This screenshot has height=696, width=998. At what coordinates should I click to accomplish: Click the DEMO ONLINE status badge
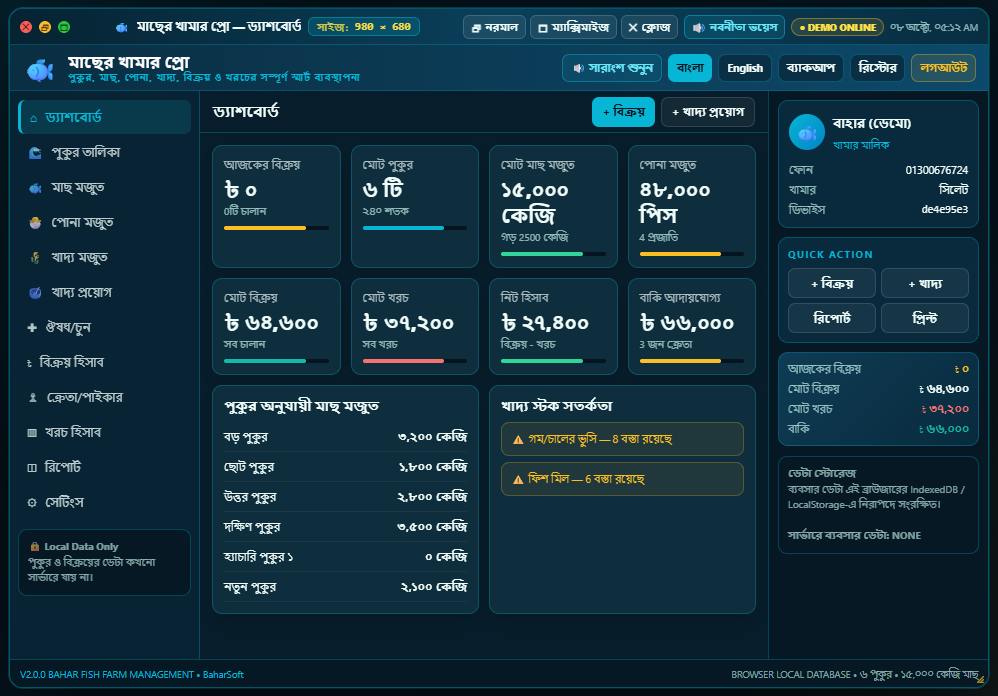pos(837,27)
